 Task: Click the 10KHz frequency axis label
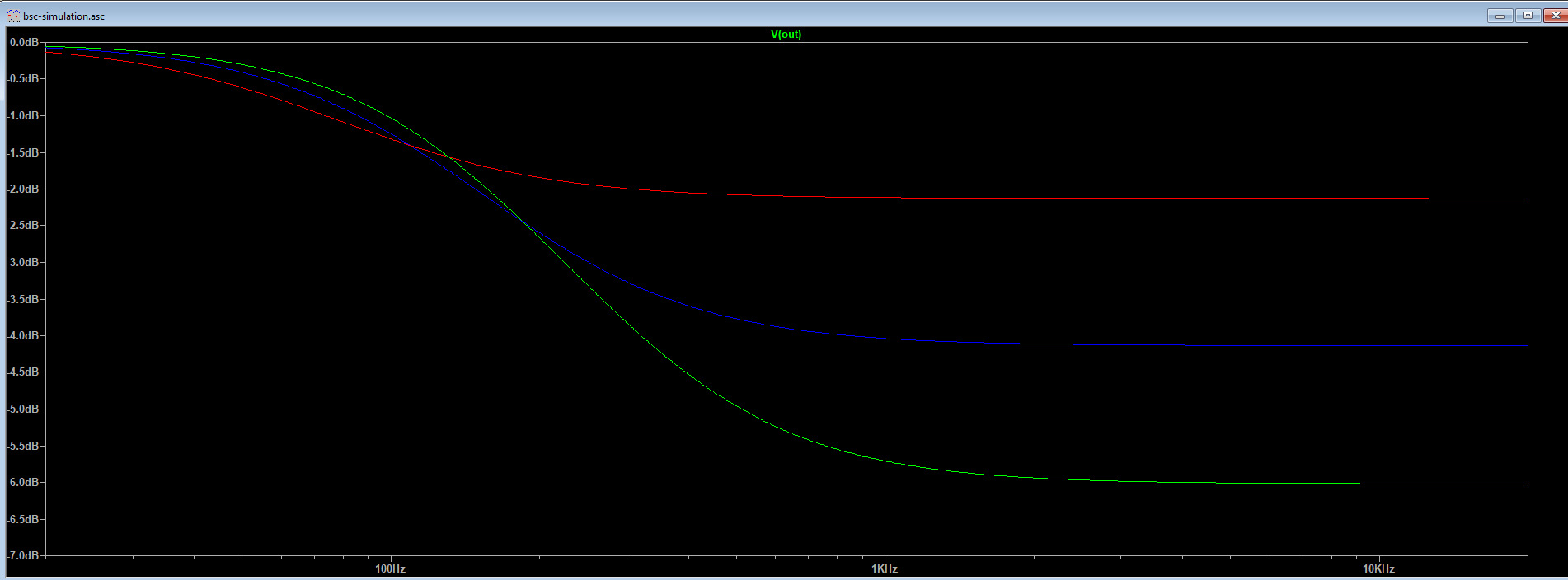[x=1378, y=568]
